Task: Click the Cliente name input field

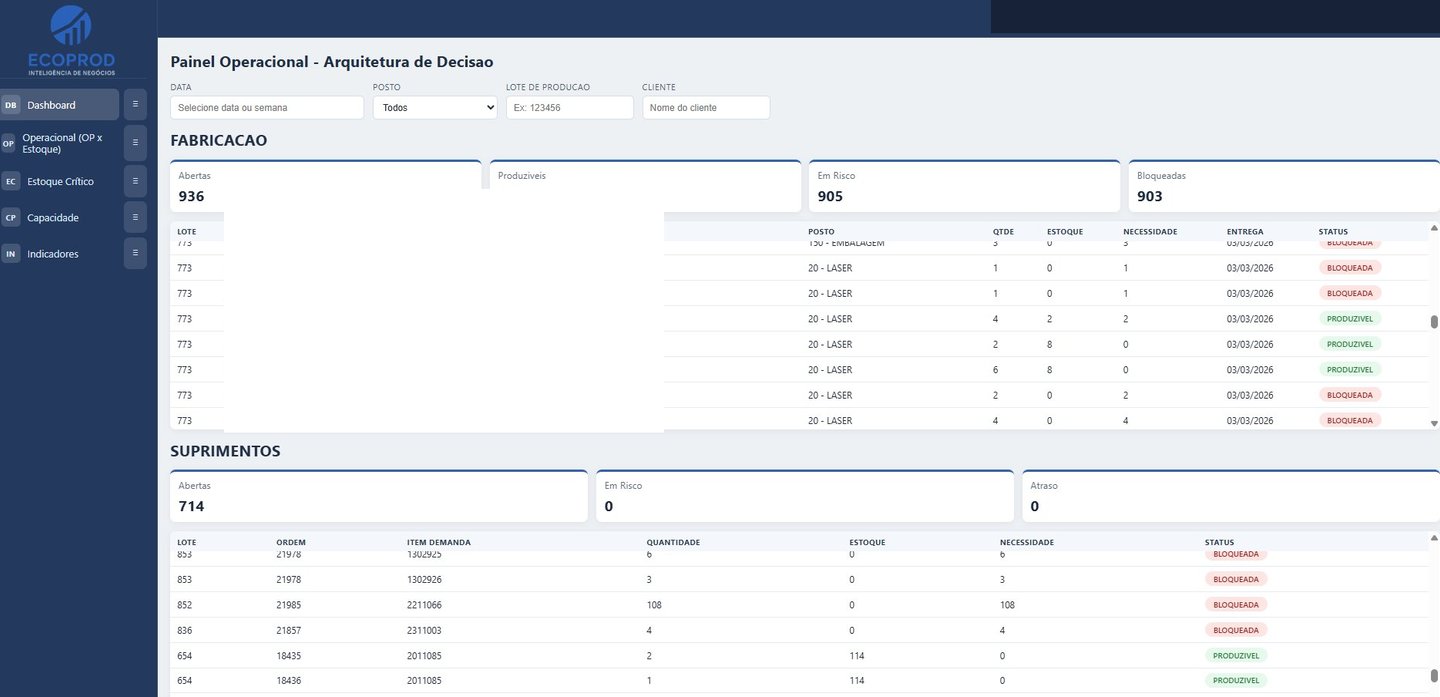Action: [x=706, y=107]
